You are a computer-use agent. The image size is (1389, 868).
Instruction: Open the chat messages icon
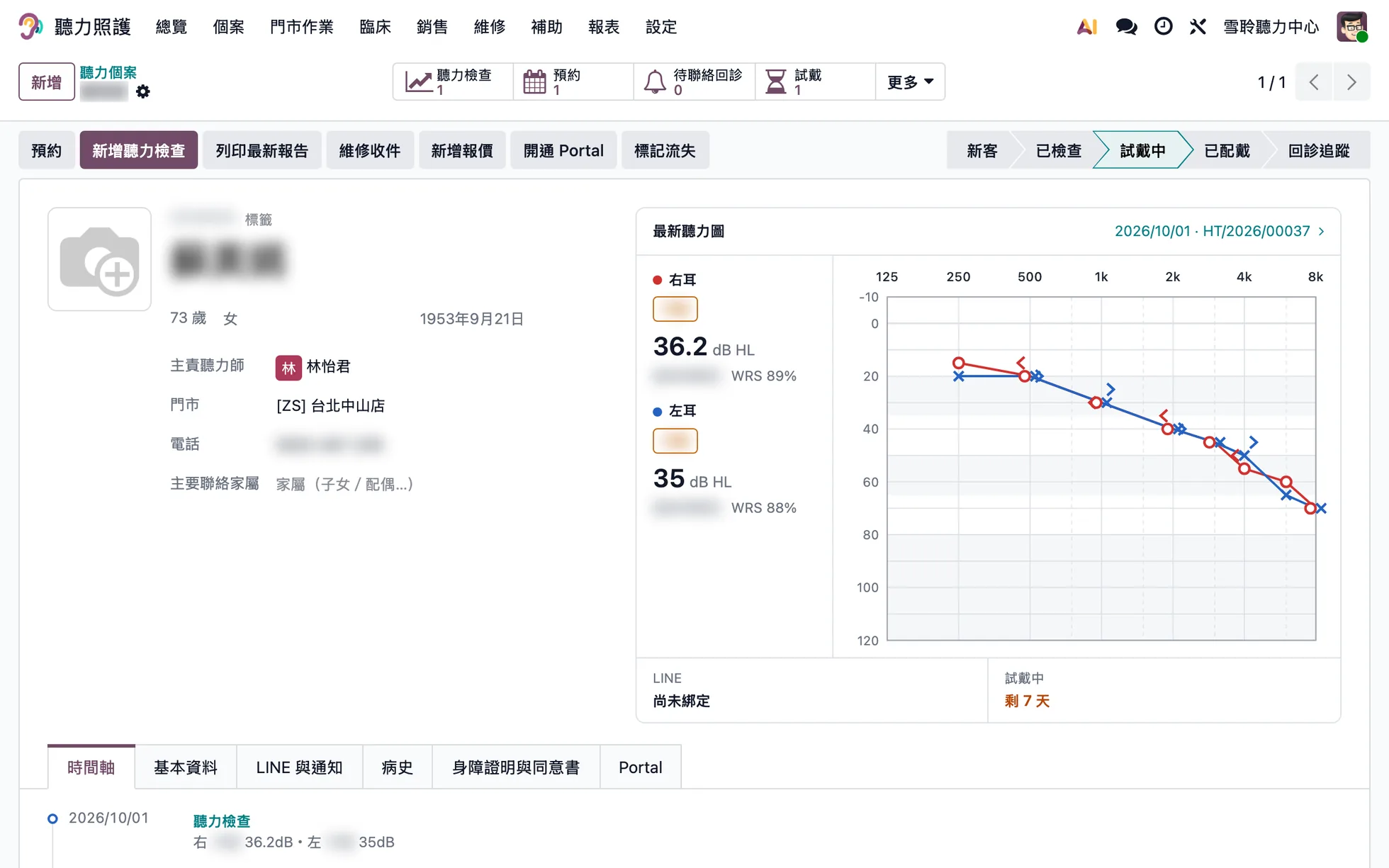coord(1126,27)
